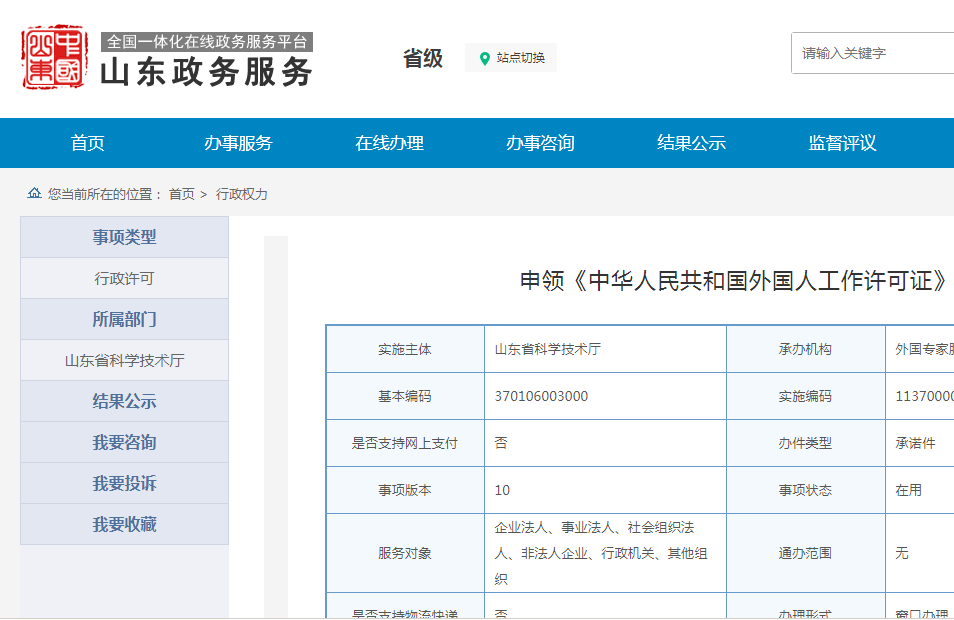
Task: Select 山东省科学技术厅 in the sidebar
Action: pos(124,361)
